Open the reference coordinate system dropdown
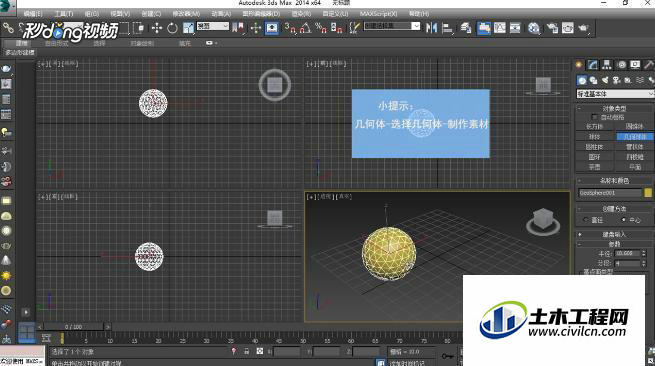 tap(213, 26)
